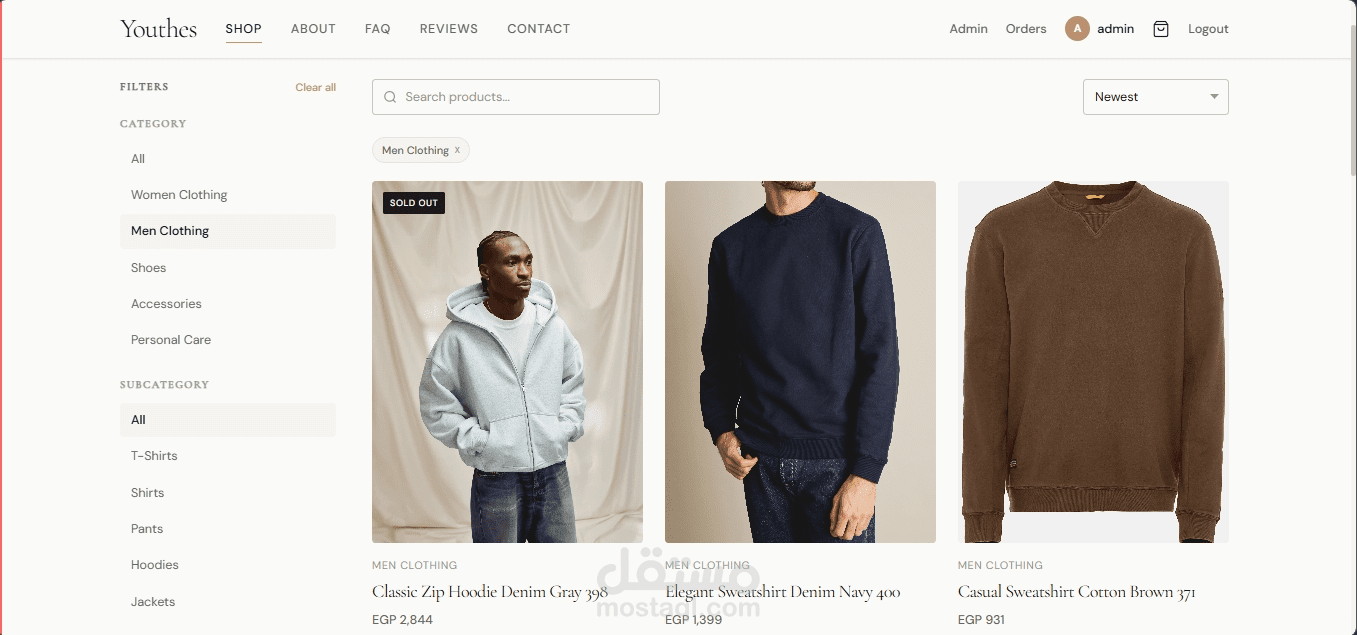This screenshot has width=1357, height=635.
Task: Open the Orders page
Action: [x=1026, y=29]
